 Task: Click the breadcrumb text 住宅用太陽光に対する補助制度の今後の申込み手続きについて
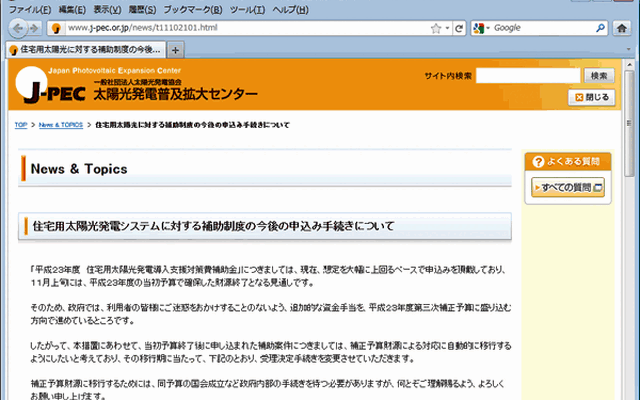tap(192, 125)
